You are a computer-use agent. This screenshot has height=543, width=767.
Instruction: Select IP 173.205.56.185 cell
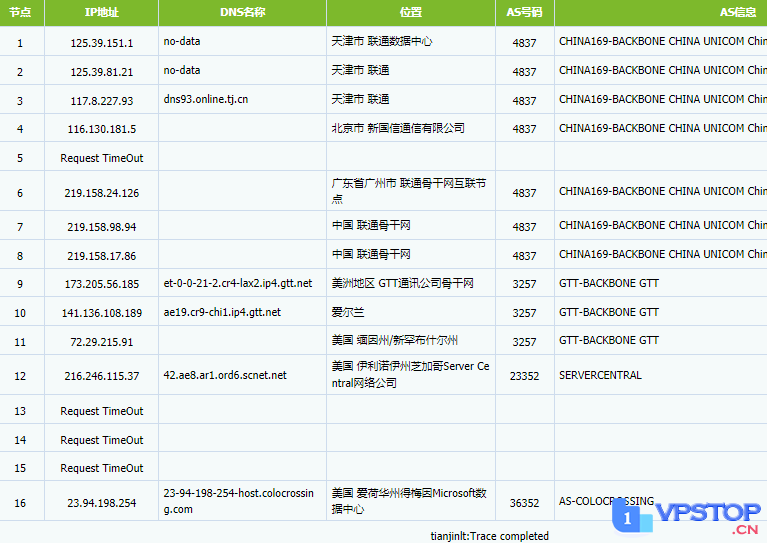[102, 284]
